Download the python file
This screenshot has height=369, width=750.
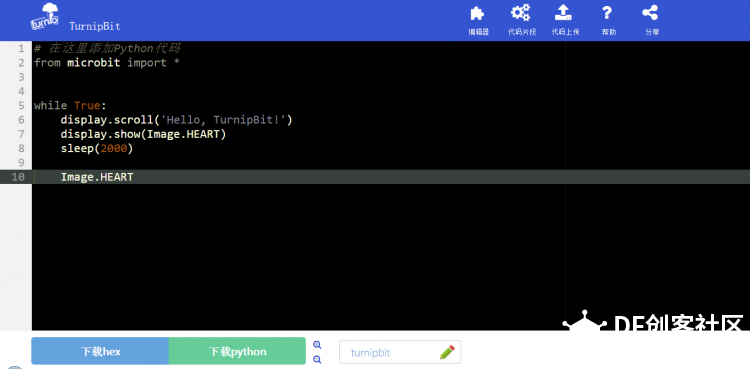(237, 351)
